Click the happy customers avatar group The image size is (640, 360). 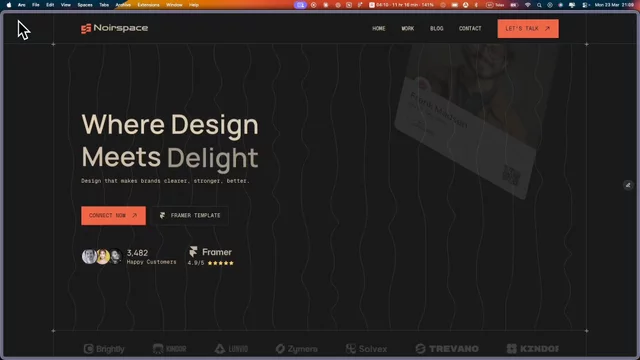point(102,256)
